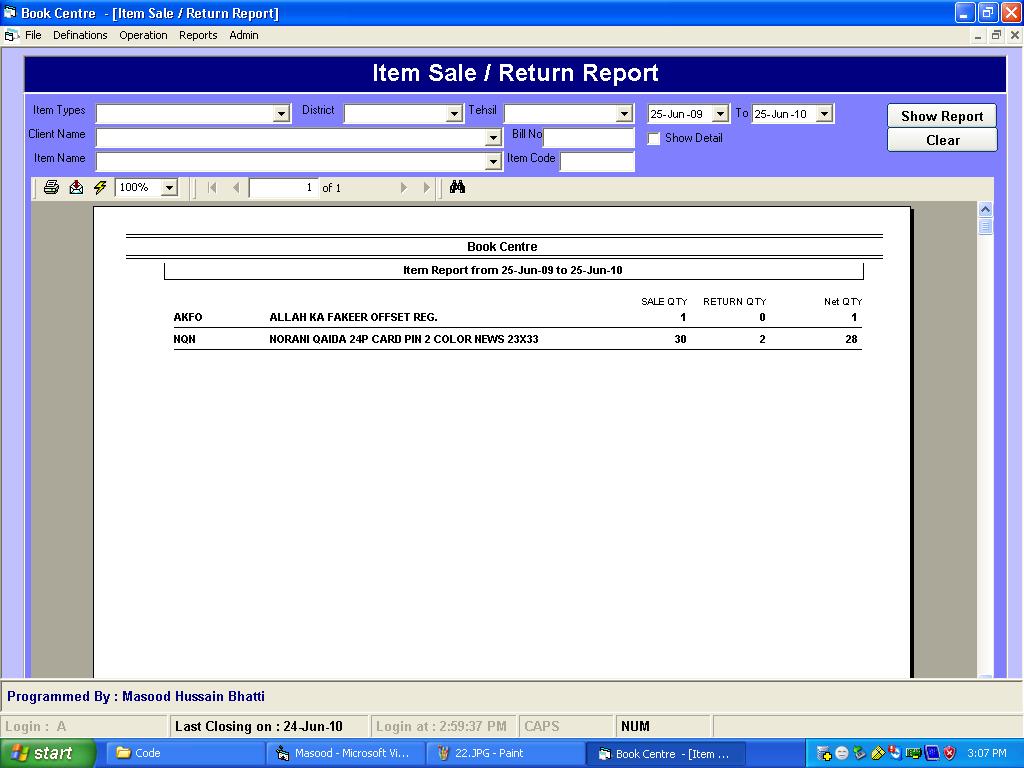
Task: Expand the Tehsil dropdown
Action: (x=624, y=114)
